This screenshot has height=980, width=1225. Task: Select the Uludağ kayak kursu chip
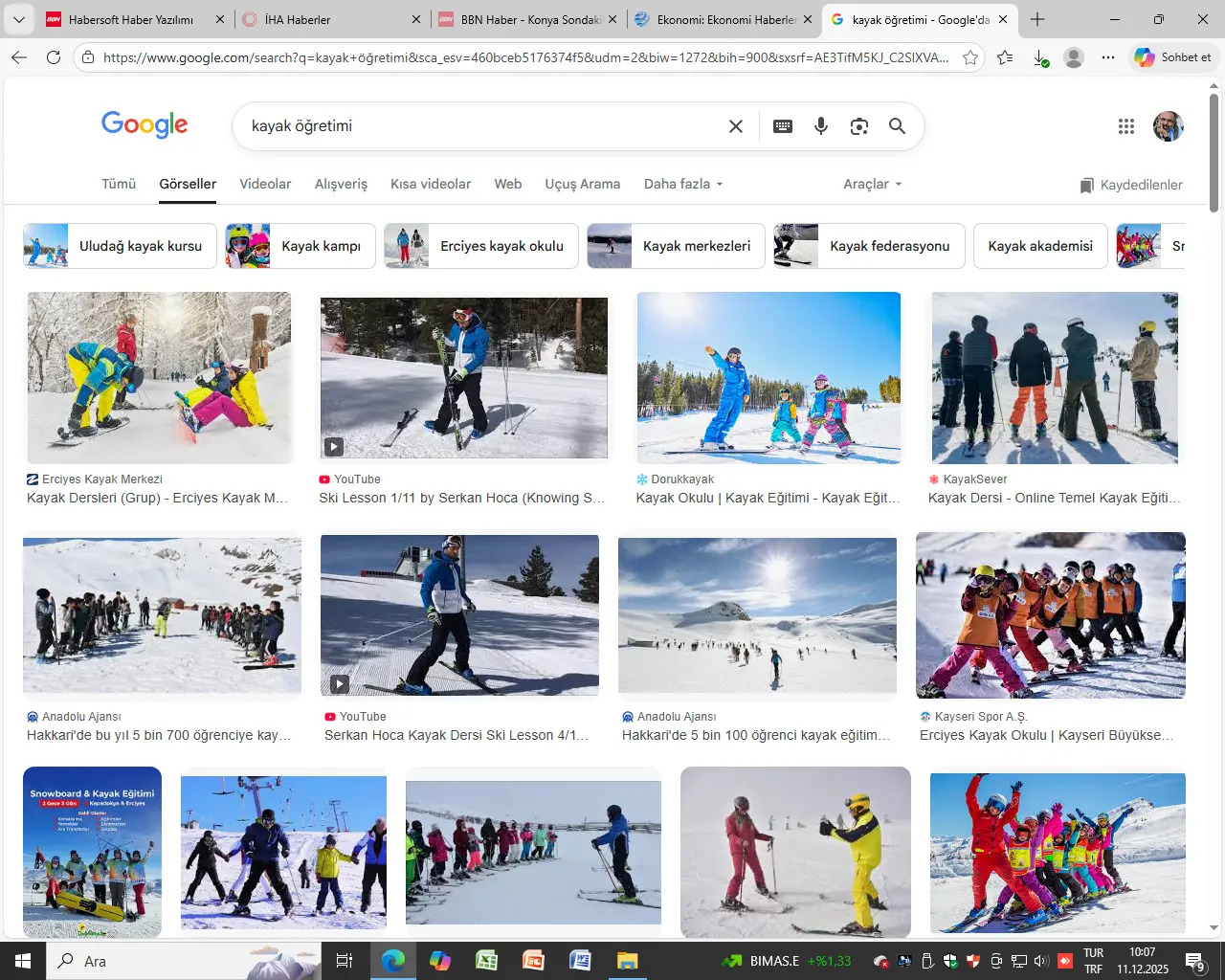[114, 246]
